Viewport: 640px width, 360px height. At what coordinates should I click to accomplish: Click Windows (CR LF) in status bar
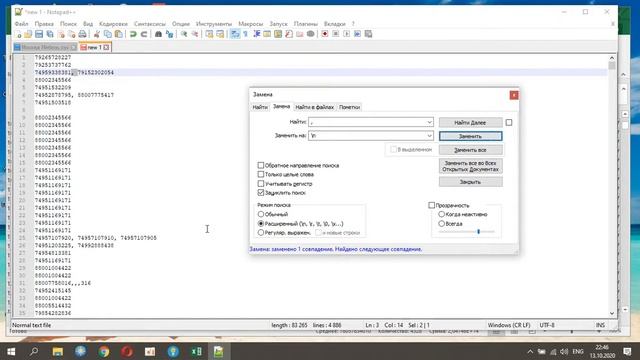point(509,325)
